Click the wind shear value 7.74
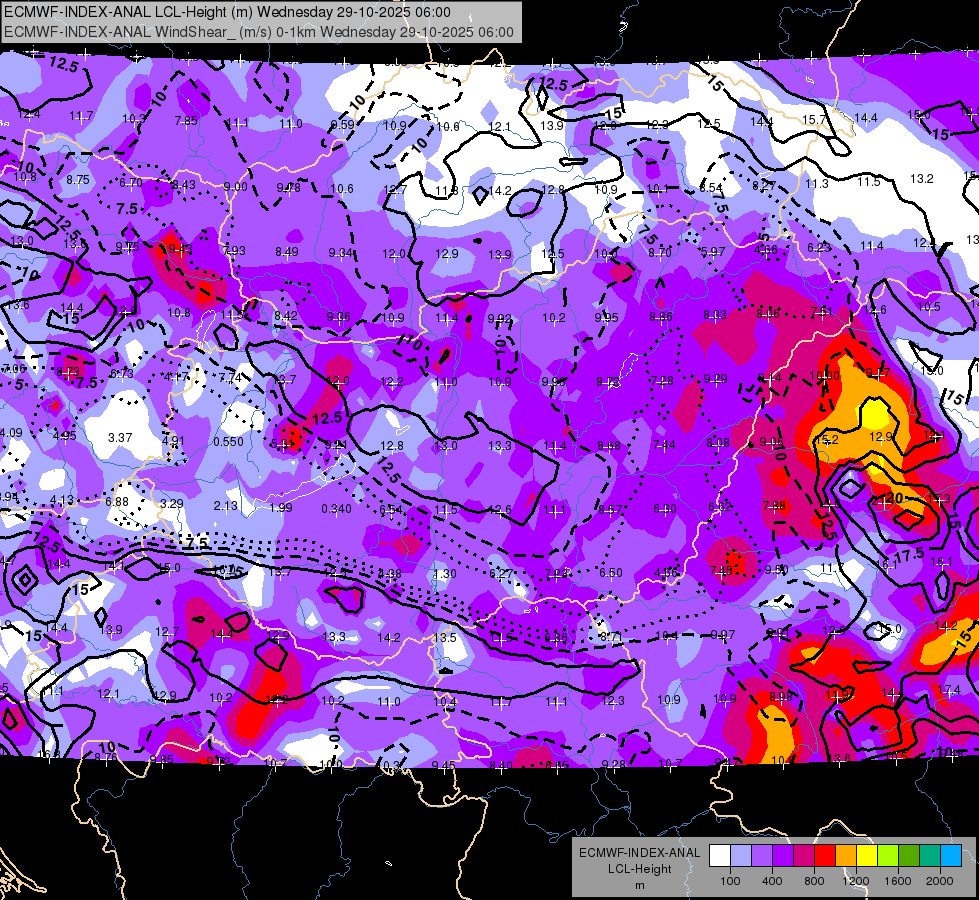Screen dimensions: 979x900 (230, 377)
